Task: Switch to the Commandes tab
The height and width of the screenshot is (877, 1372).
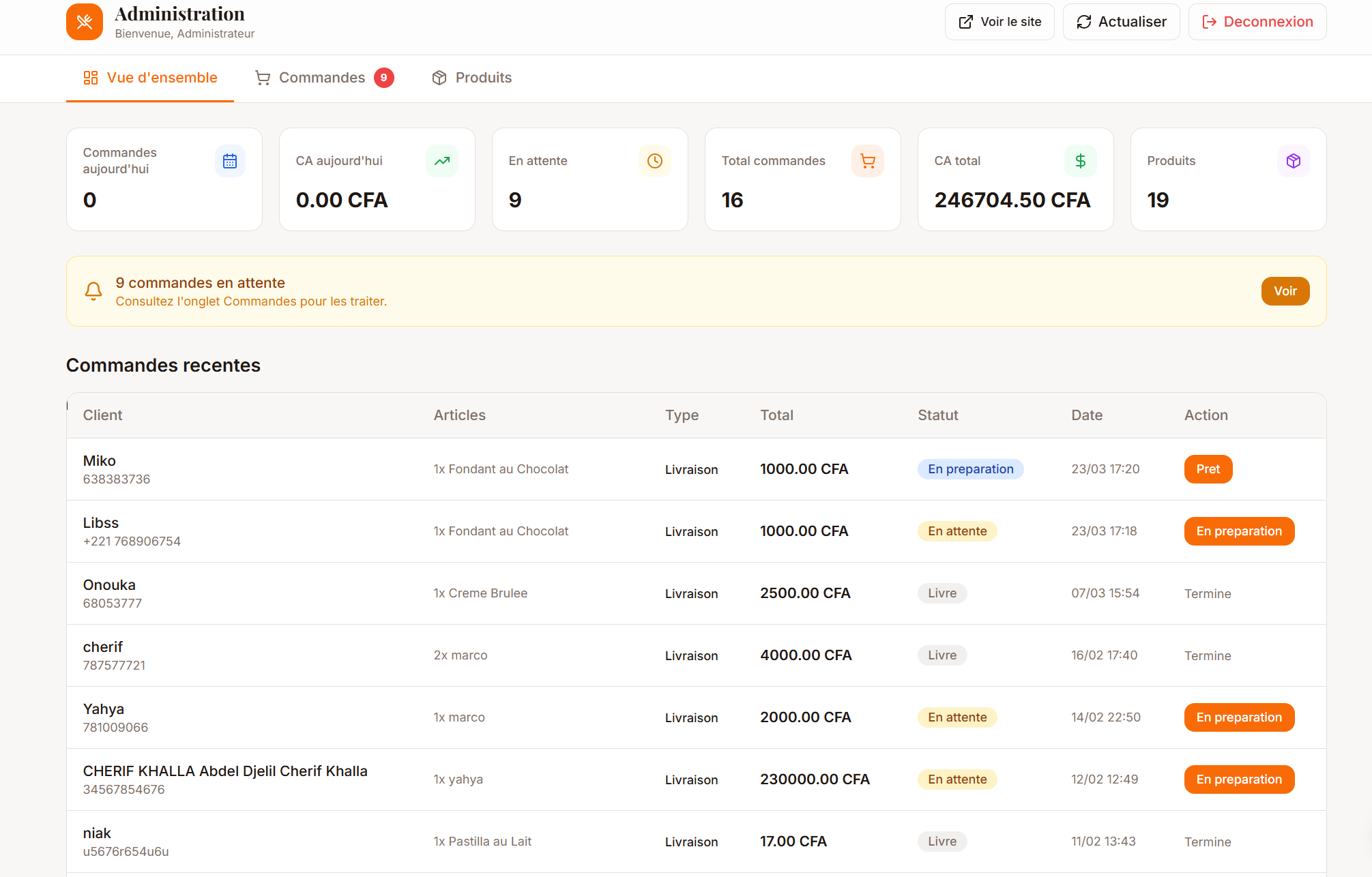Action: [321, 78]
